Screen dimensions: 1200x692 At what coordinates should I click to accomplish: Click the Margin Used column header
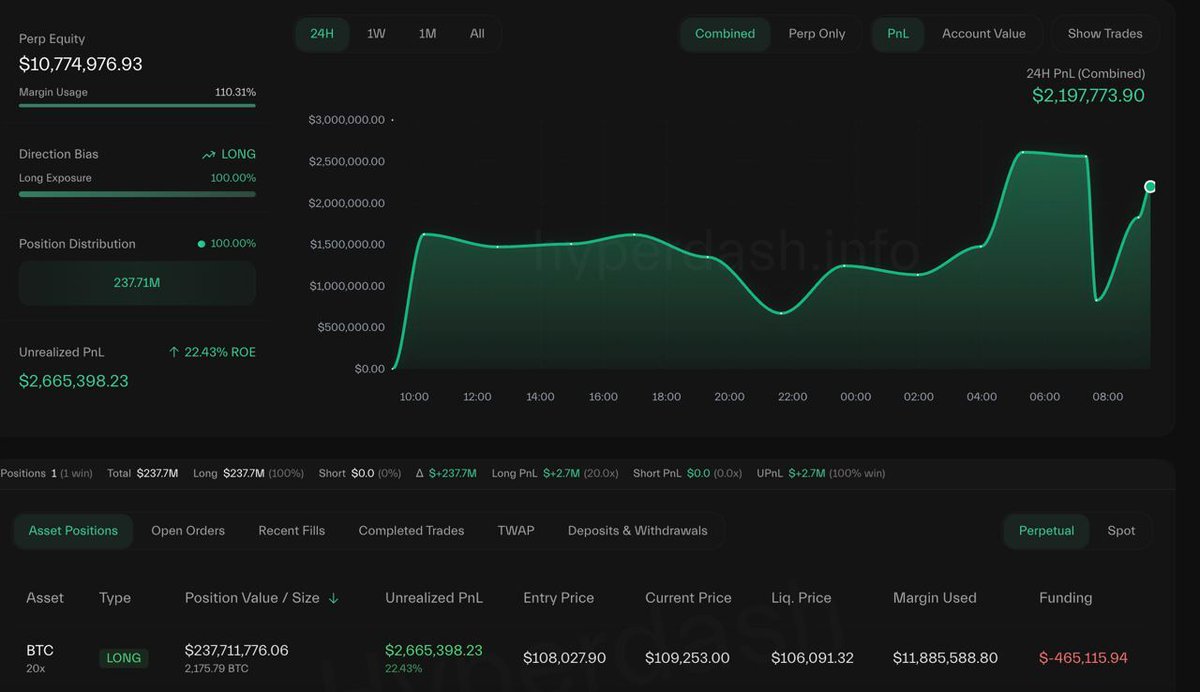[x=935, y=597]
